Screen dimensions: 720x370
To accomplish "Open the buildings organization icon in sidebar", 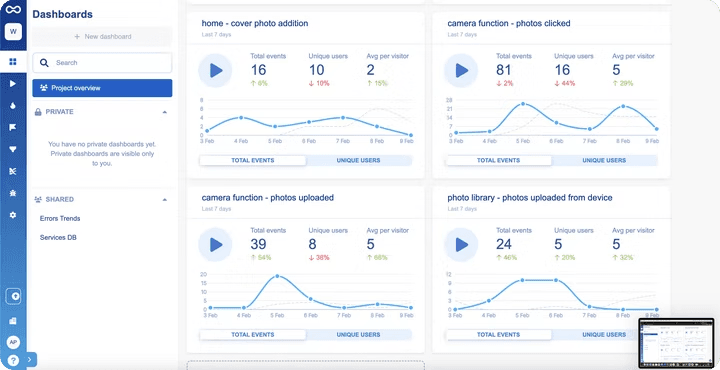I will (x=13, y=320).
